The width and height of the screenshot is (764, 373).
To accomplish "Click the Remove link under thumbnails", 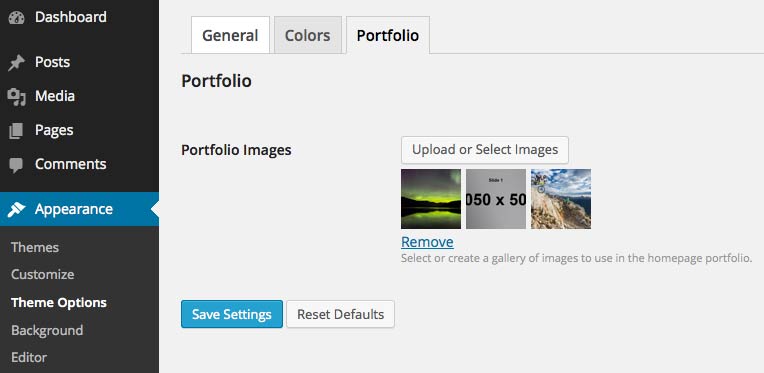I will 427,242.
